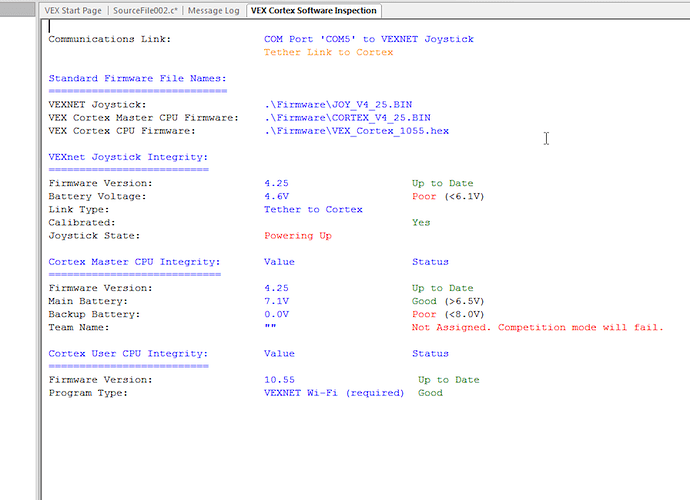Viewport: 690px width, 500px height.
Task: Click the 'Program Type:' label
Action: coord(88,393)
